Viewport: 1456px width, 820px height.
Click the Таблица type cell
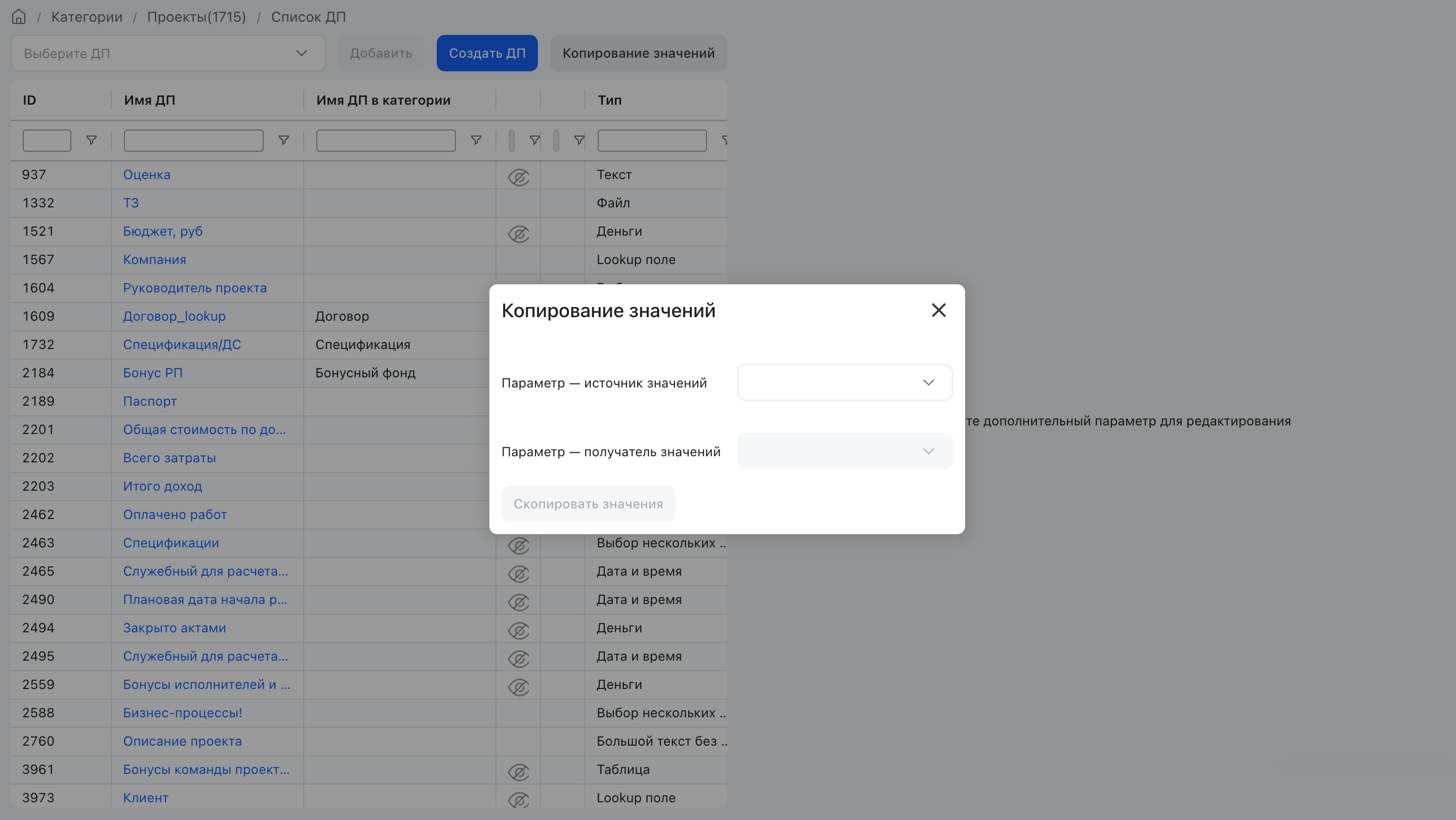pos(623,769)
